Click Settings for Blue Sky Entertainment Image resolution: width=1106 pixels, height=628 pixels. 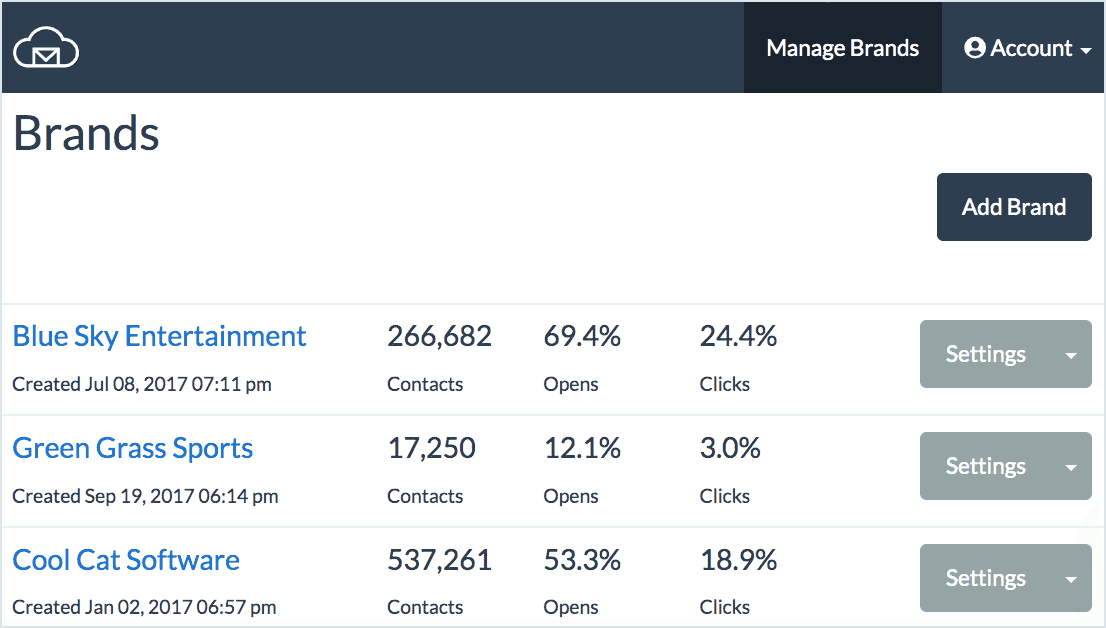[x=985, y=354]
